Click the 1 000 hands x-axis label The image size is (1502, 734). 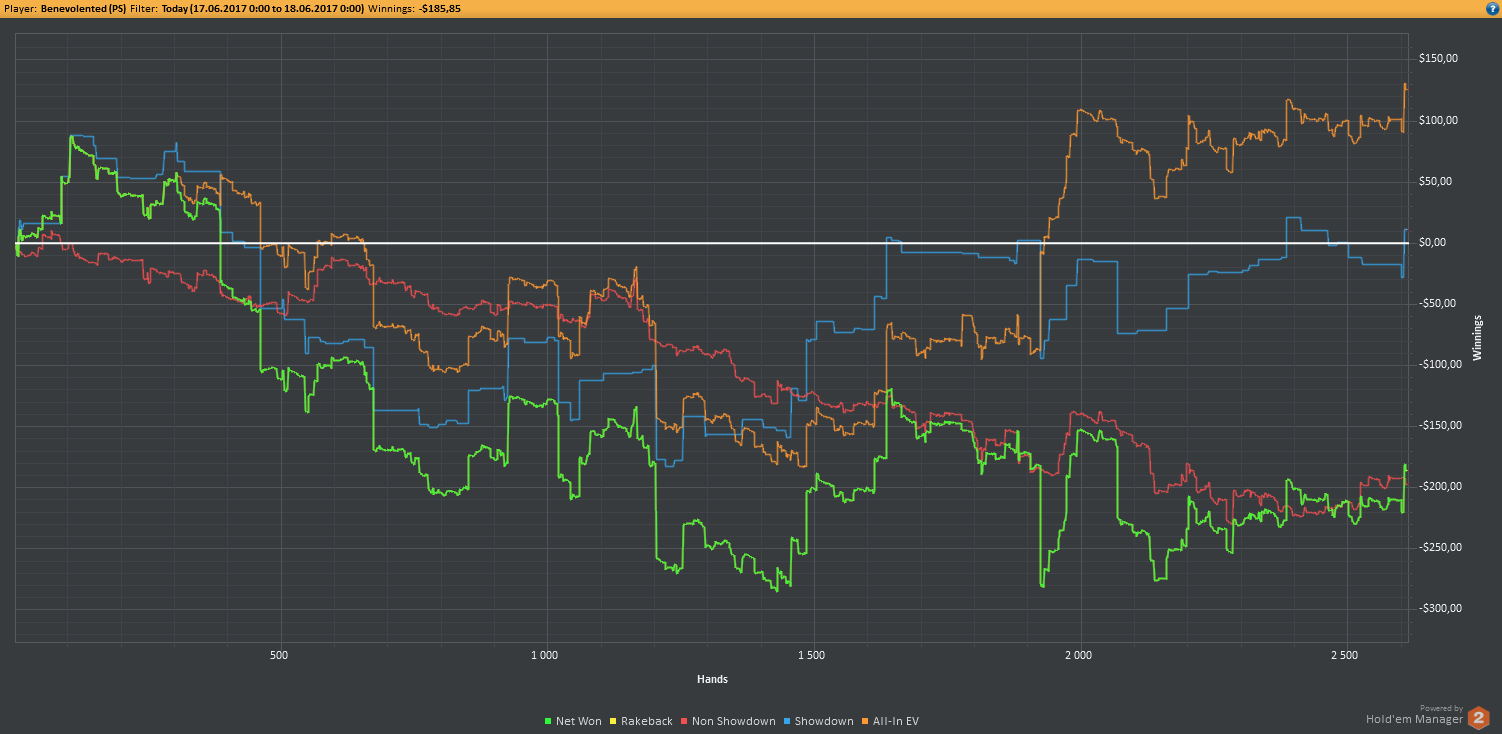point(545,655)
